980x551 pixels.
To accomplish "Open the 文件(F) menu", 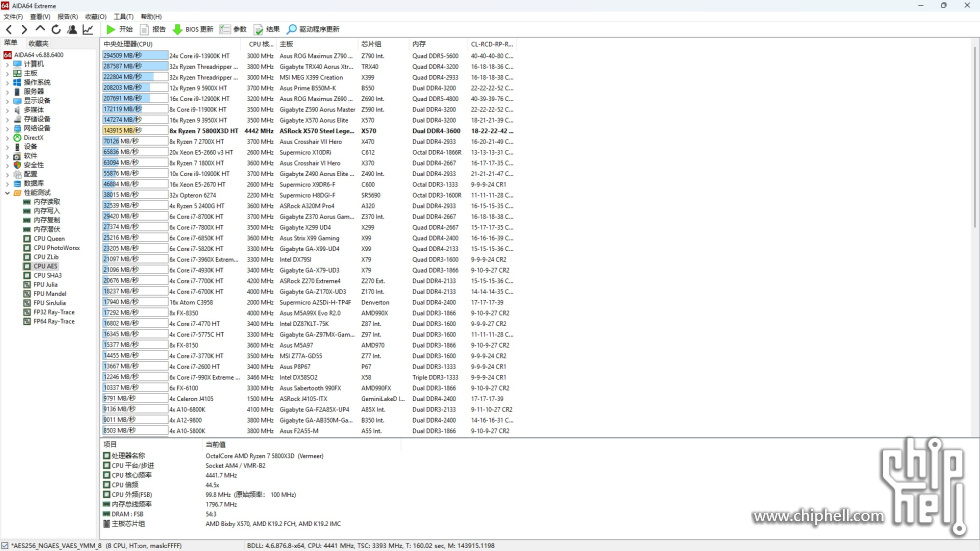I will click(x=13, y=17).
